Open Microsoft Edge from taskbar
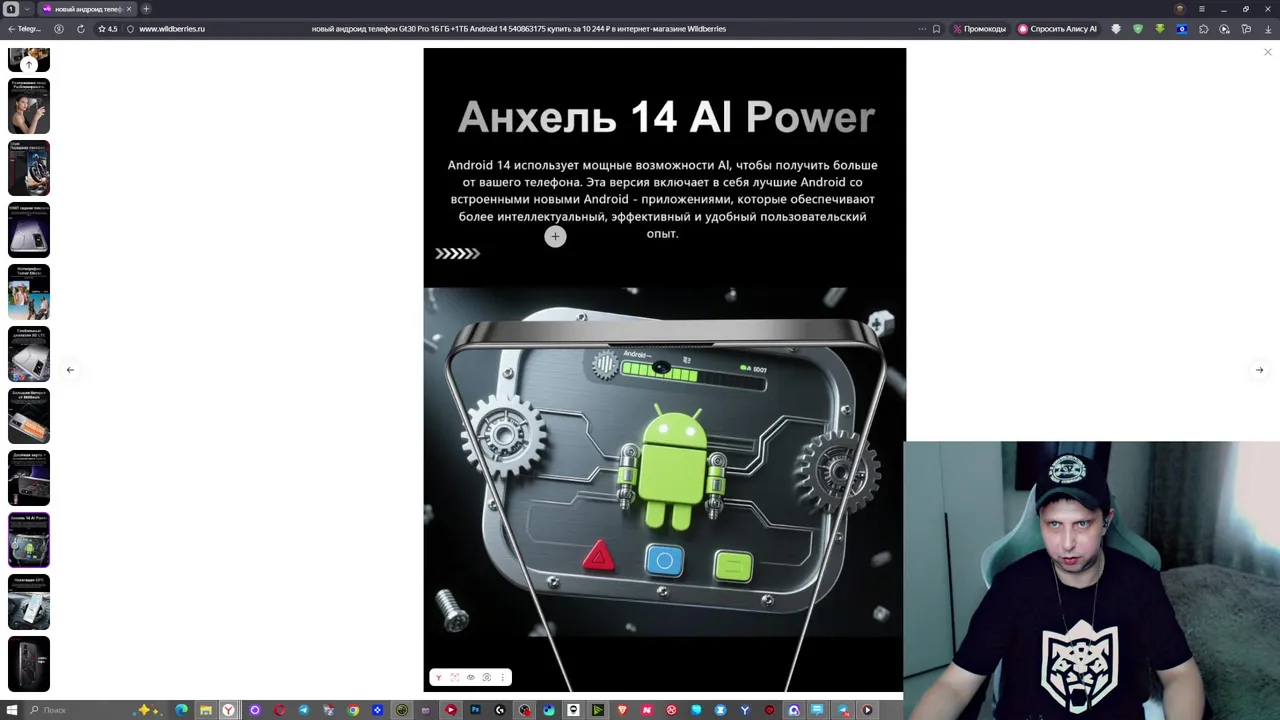This screenshot has height=720, width=1280. tap(181, 710)
